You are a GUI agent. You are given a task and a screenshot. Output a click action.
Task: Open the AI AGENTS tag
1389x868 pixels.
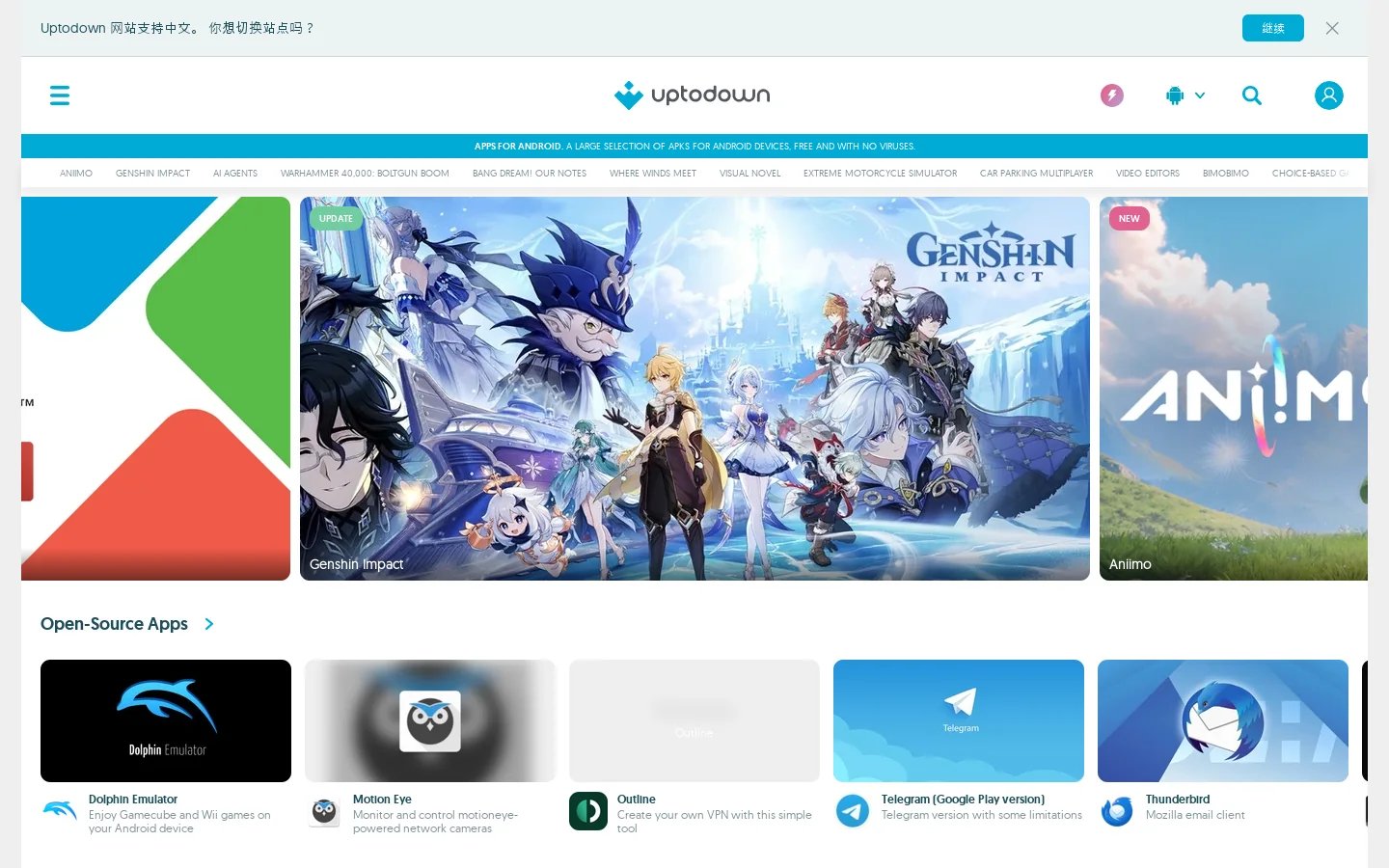[x=235, y=174]
